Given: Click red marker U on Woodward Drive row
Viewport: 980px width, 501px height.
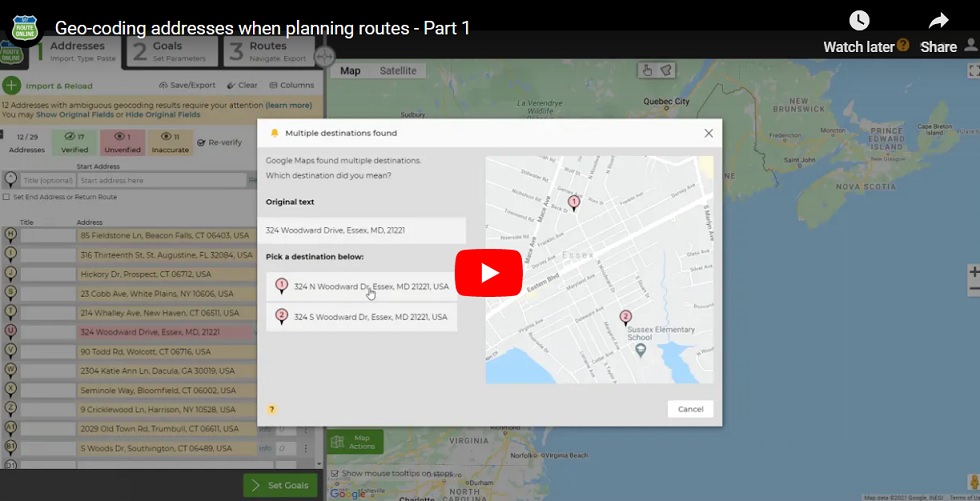Looking at the screenshot, I should click(10, 332).
